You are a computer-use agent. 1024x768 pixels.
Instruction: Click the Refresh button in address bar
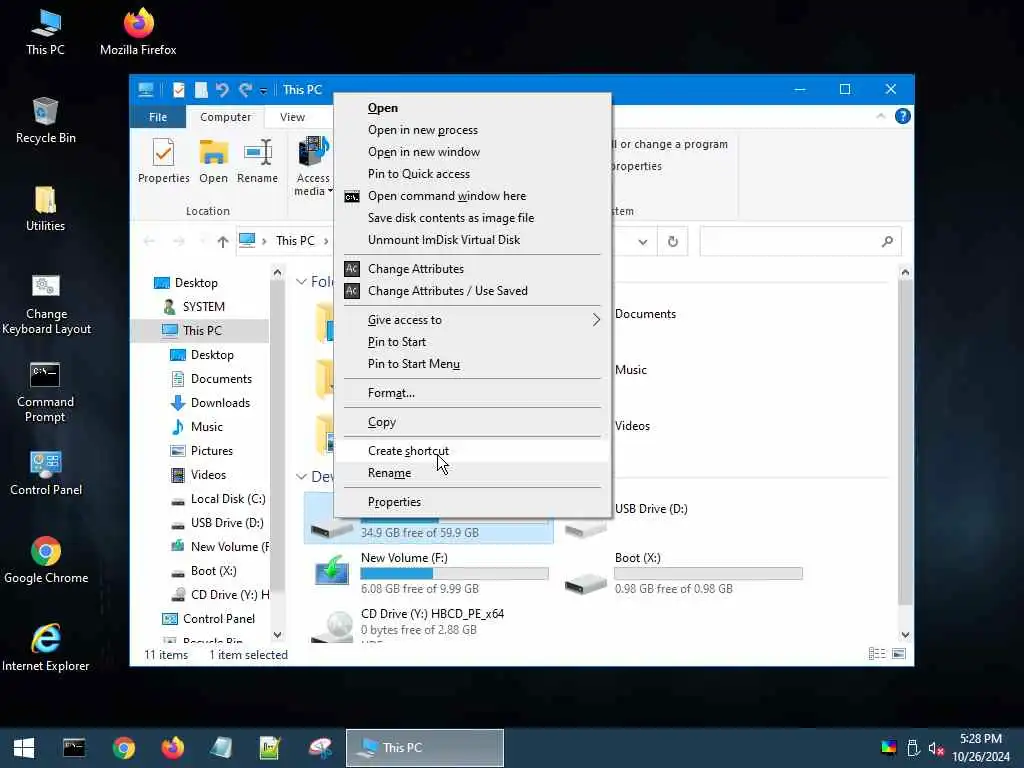click(673, 242)
